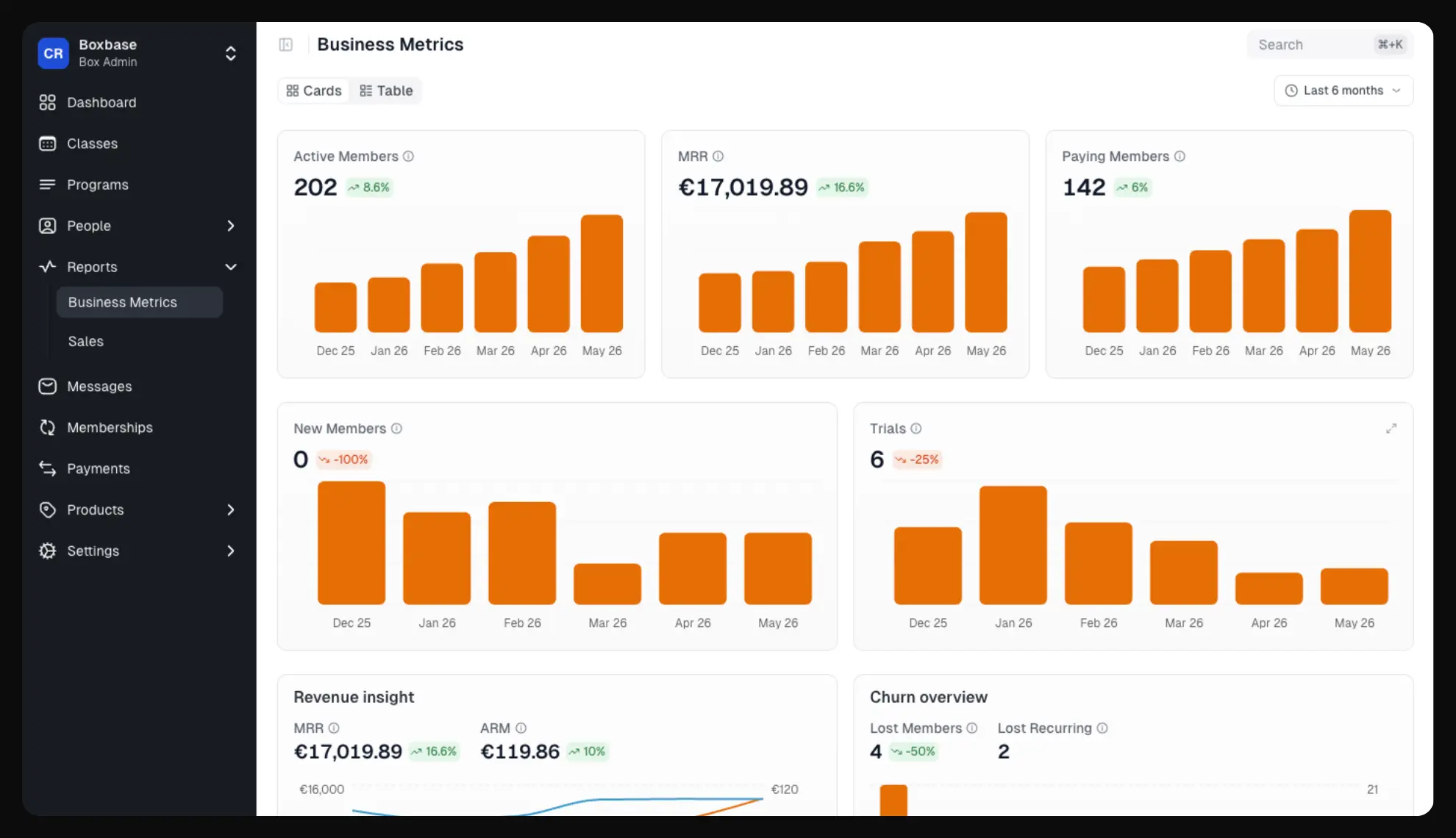Click the 16.6% badge on the MRR card
Viewport: 1456px width, 838px height.
tap(842, 187)
